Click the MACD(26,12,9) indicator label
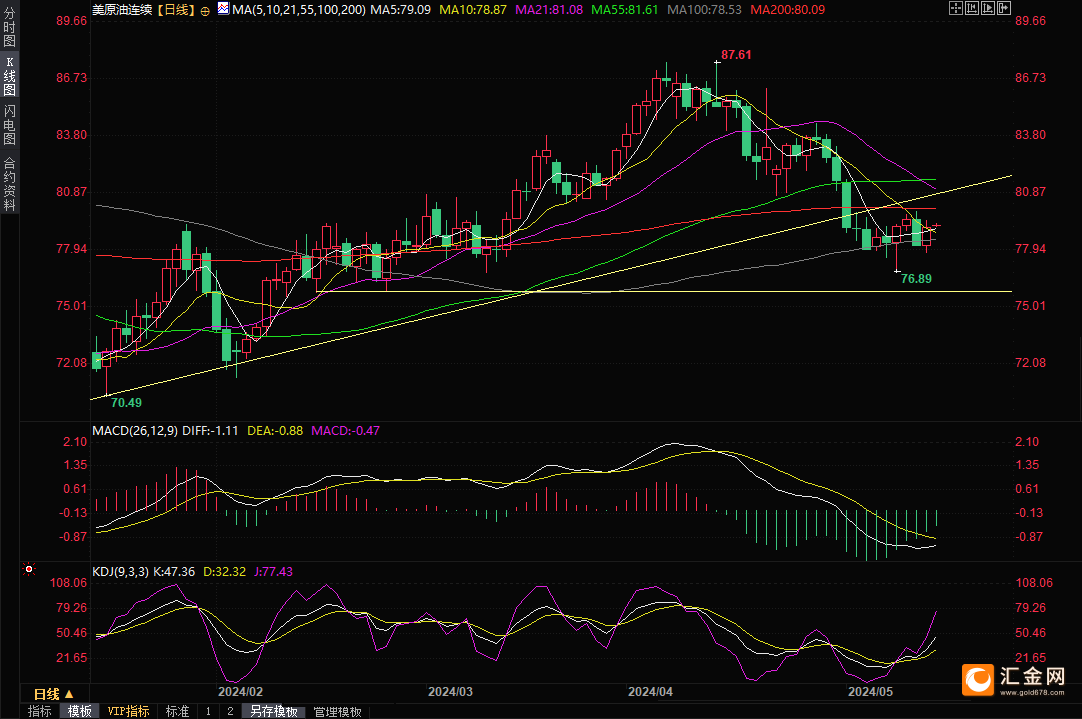Image resolution: width=1082 pixels, height=719 pixels. (x=135, y=431)
